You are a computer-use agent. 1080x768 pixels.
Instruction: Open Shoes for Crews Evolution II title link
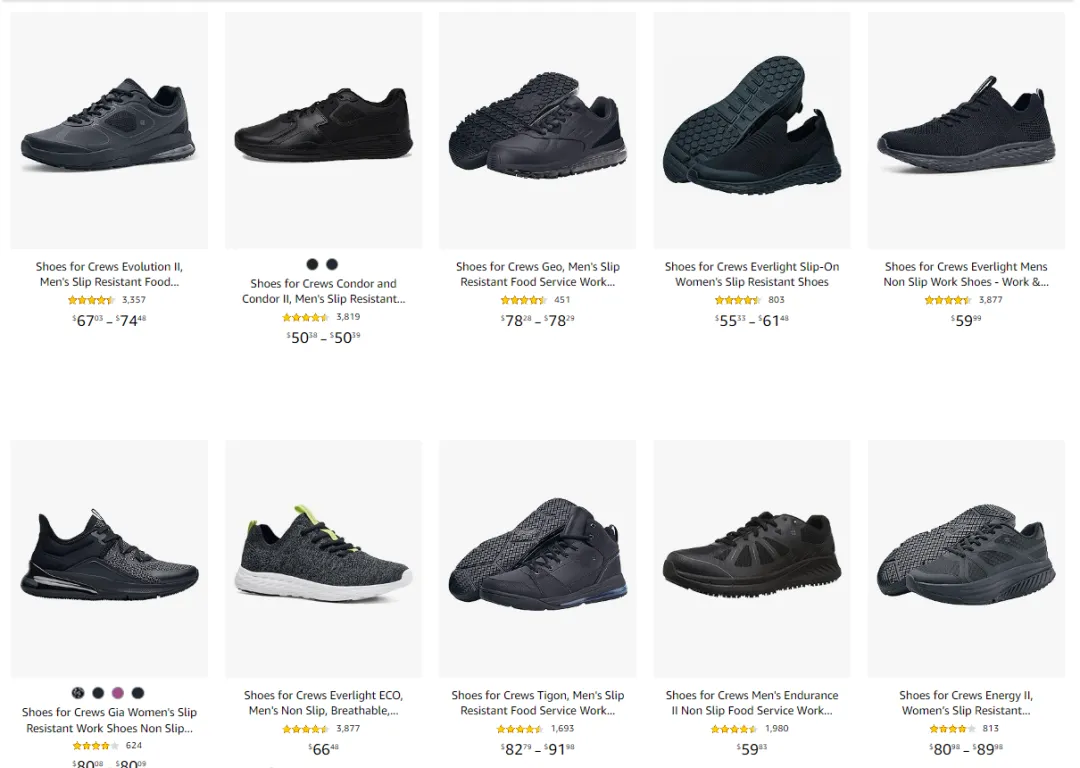tap(109, 274)
